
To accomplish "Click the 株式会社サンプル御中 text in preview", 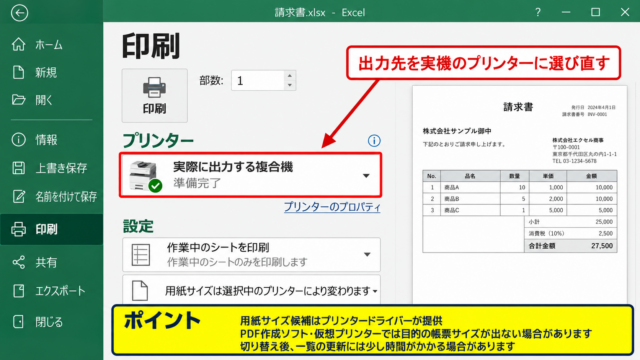I will click(x=457, y=131).
